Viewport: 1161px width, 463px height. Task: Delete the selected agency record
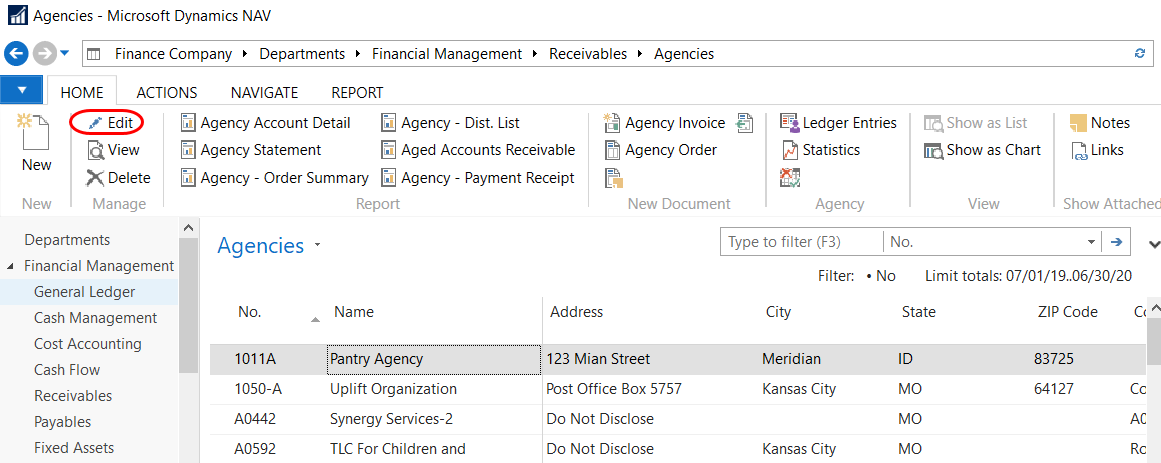[x=96, y=178]
